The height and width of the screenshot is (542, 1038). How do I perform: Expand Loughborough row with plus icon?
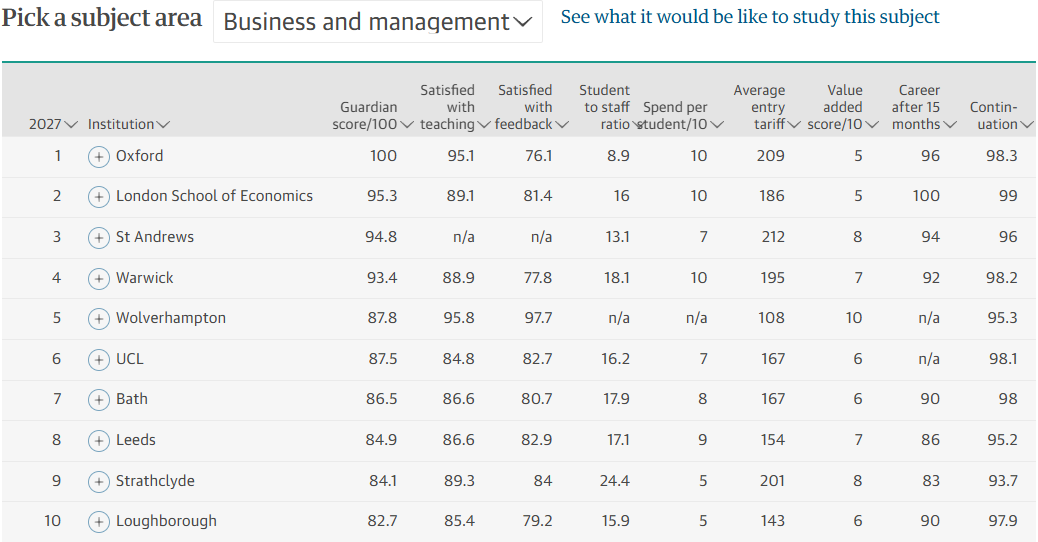tap(99, 522)
